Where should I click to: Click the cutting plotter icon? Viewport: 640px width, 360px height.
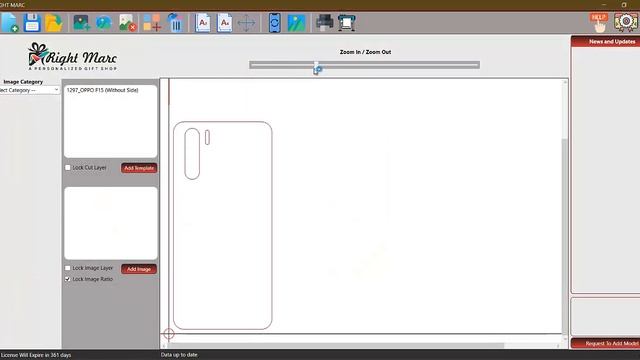[x=347, y=22]
